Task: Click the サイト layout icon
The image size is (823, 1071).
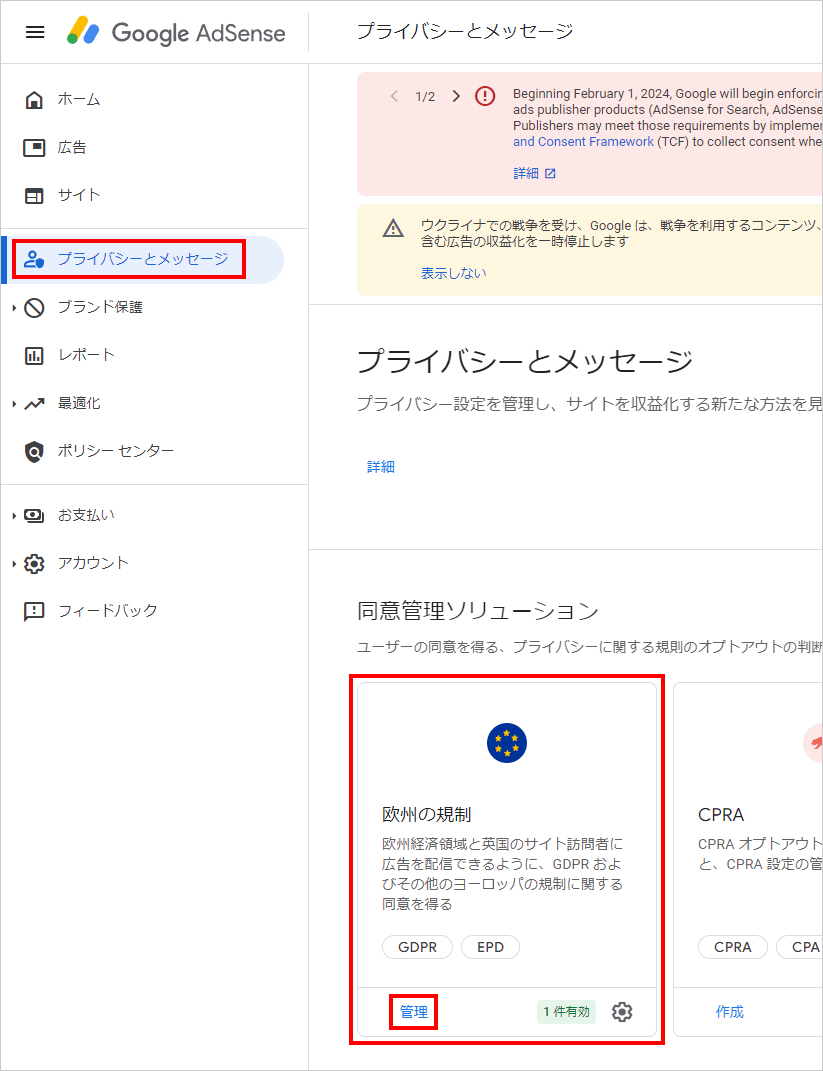Action: tap(34, 195)
